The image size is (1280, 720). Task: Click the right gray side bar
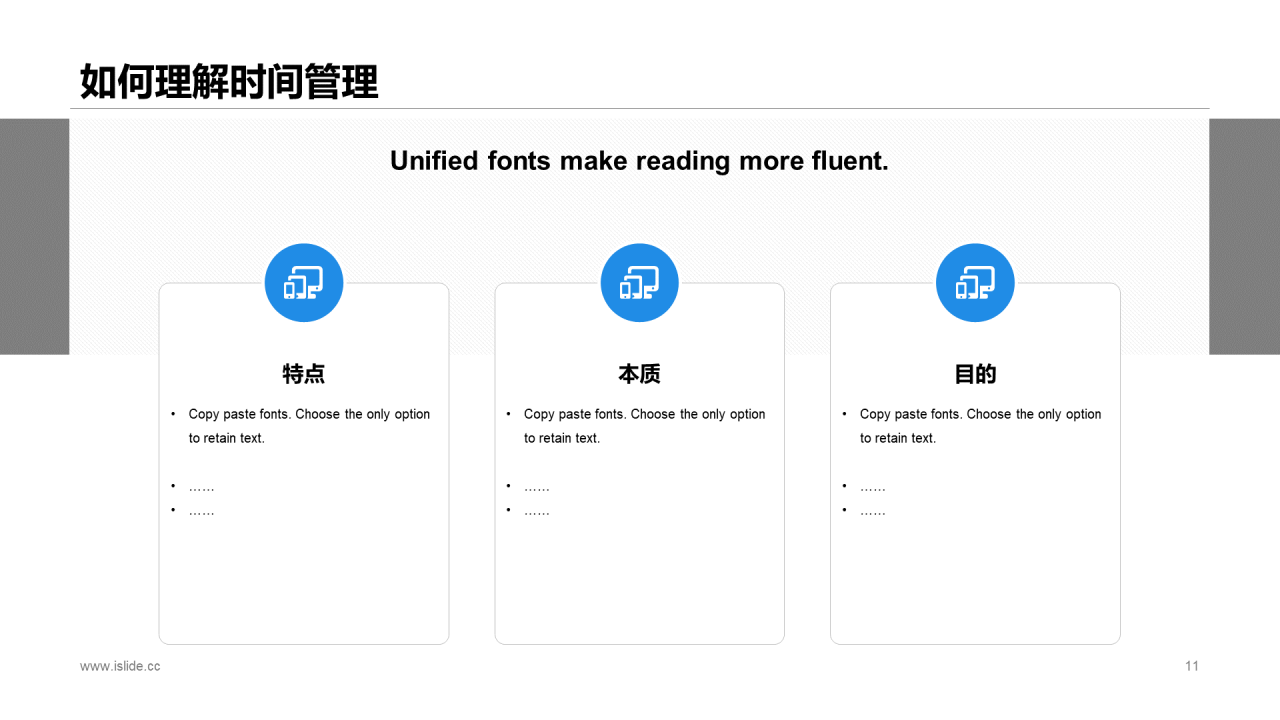tap(1245, 235)
